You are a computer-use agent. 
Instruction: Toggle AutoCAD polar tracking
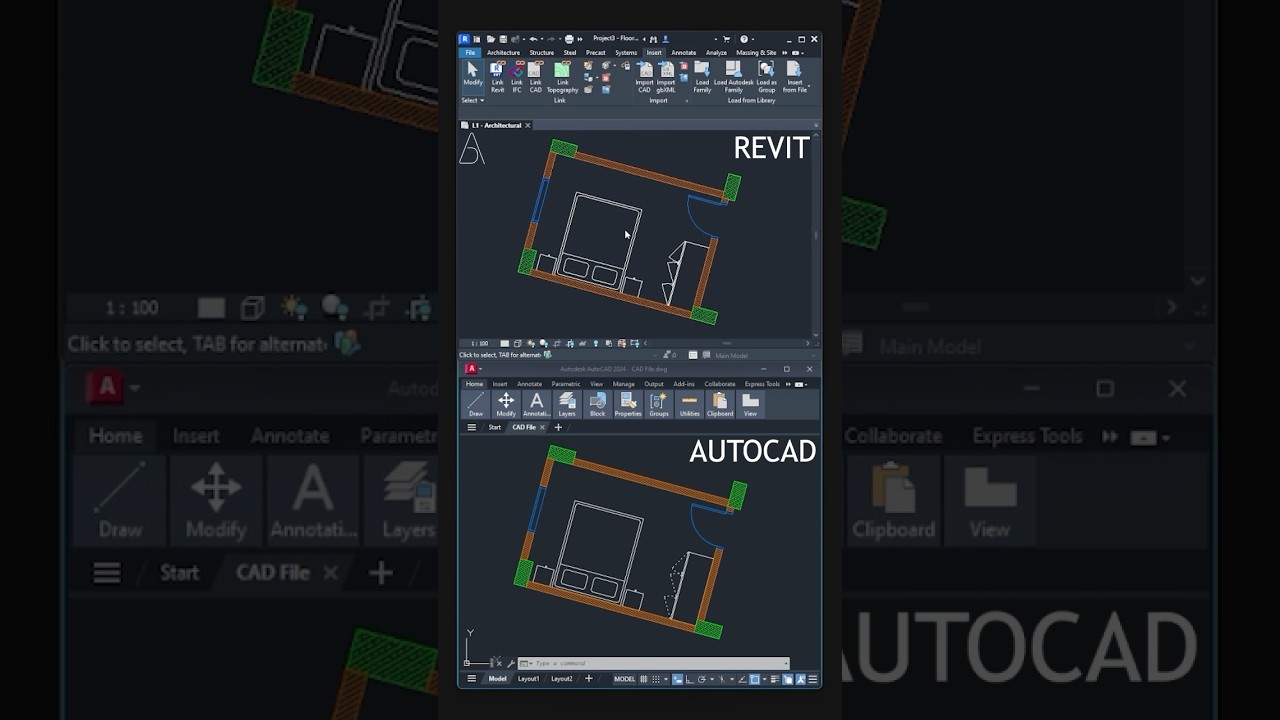coord(702,679)
